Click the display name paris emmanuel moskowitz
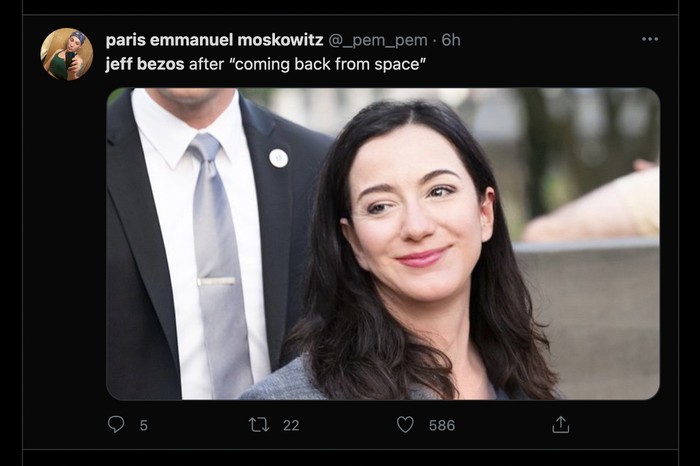700x466 pixels. pos(214,40)
